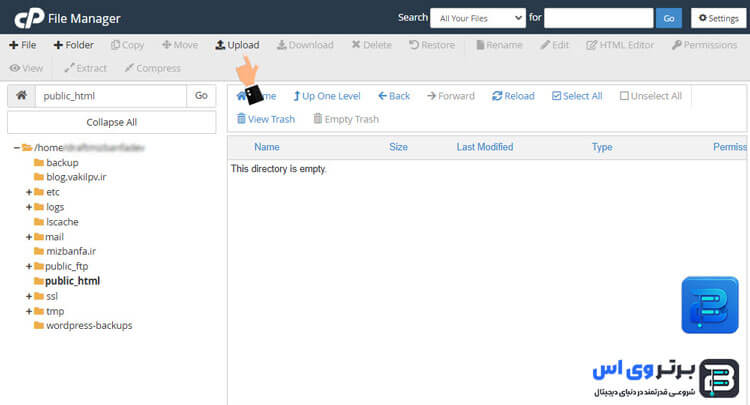Collapse the /home root tree node
The height and width of the screenshot is (405, 750).
[17, 148]
